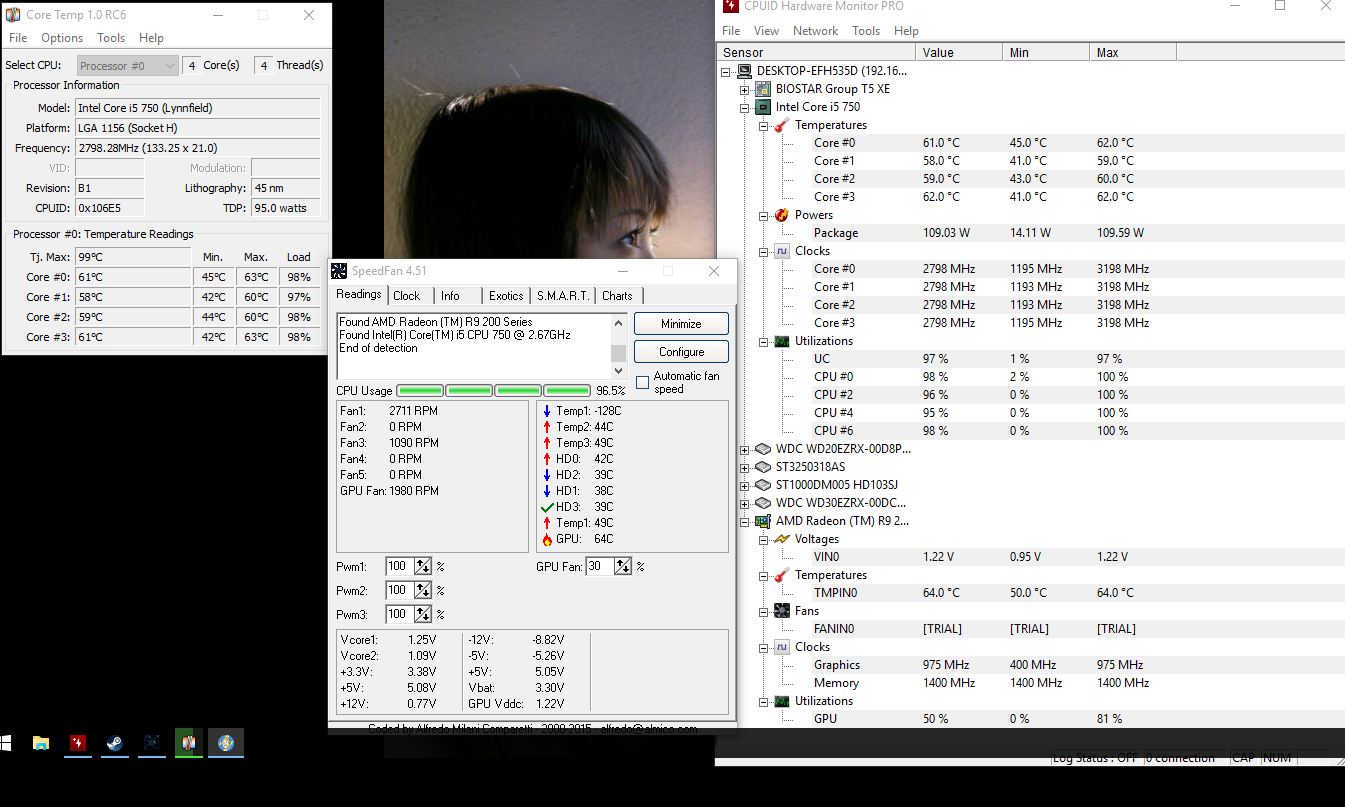Click the GPU Fan speed spinner arrows

tap(623, 566)
